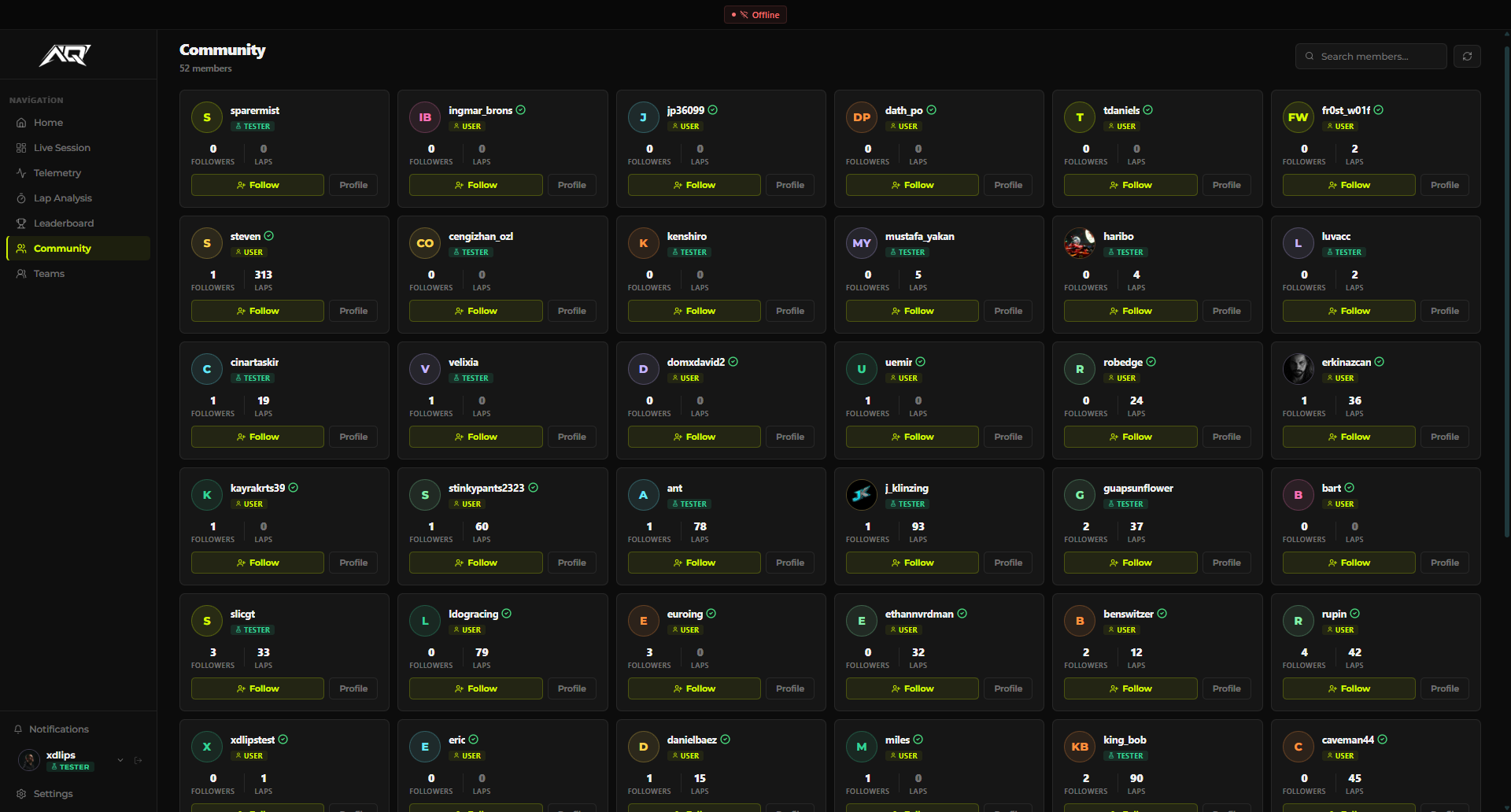The height and width of the screenshot is (812, 1511).
Task: Follow euroing
Action: pos(694,688)
